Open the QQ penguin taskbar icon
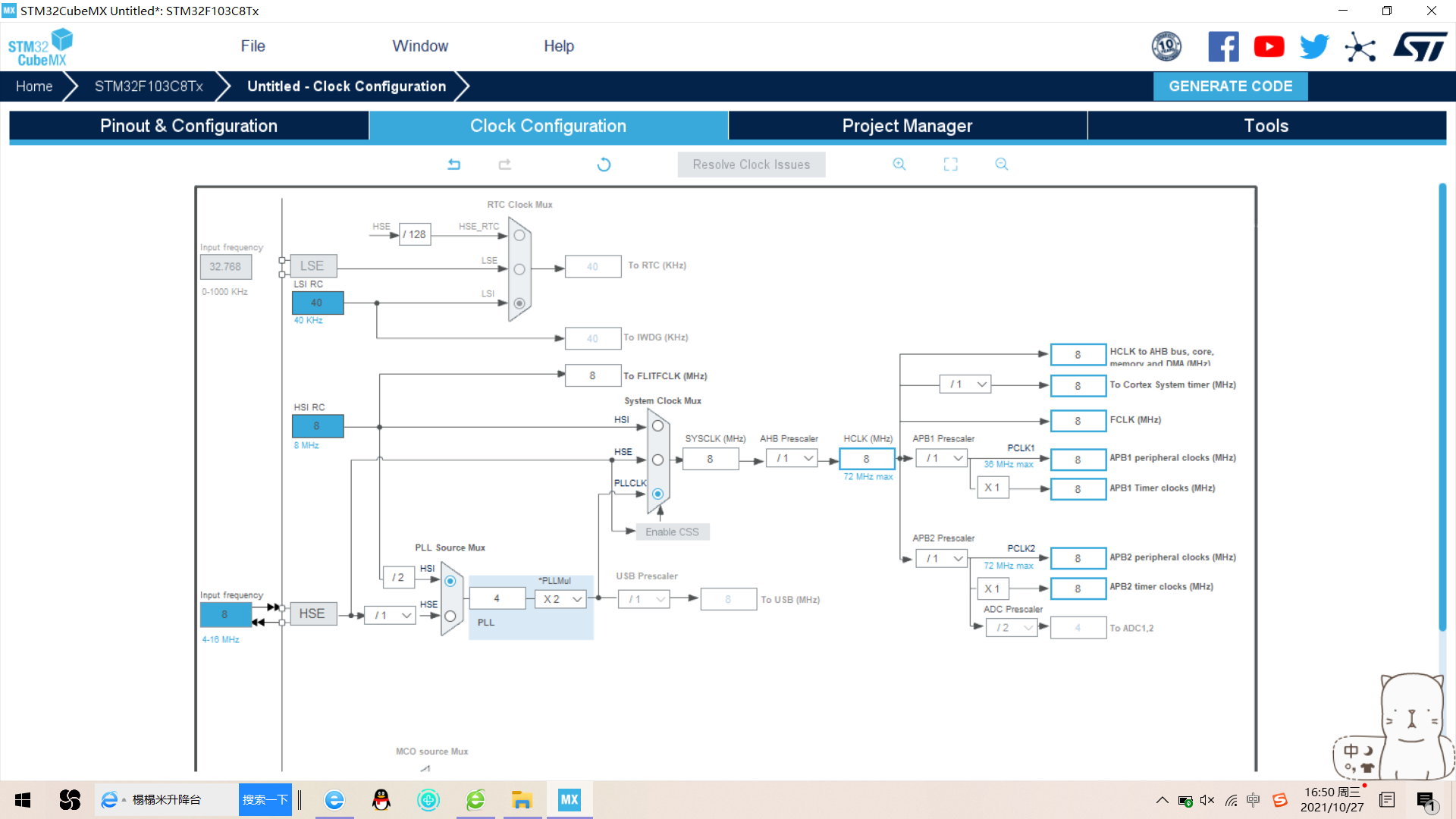1456x819 pixels. point(381,800)
